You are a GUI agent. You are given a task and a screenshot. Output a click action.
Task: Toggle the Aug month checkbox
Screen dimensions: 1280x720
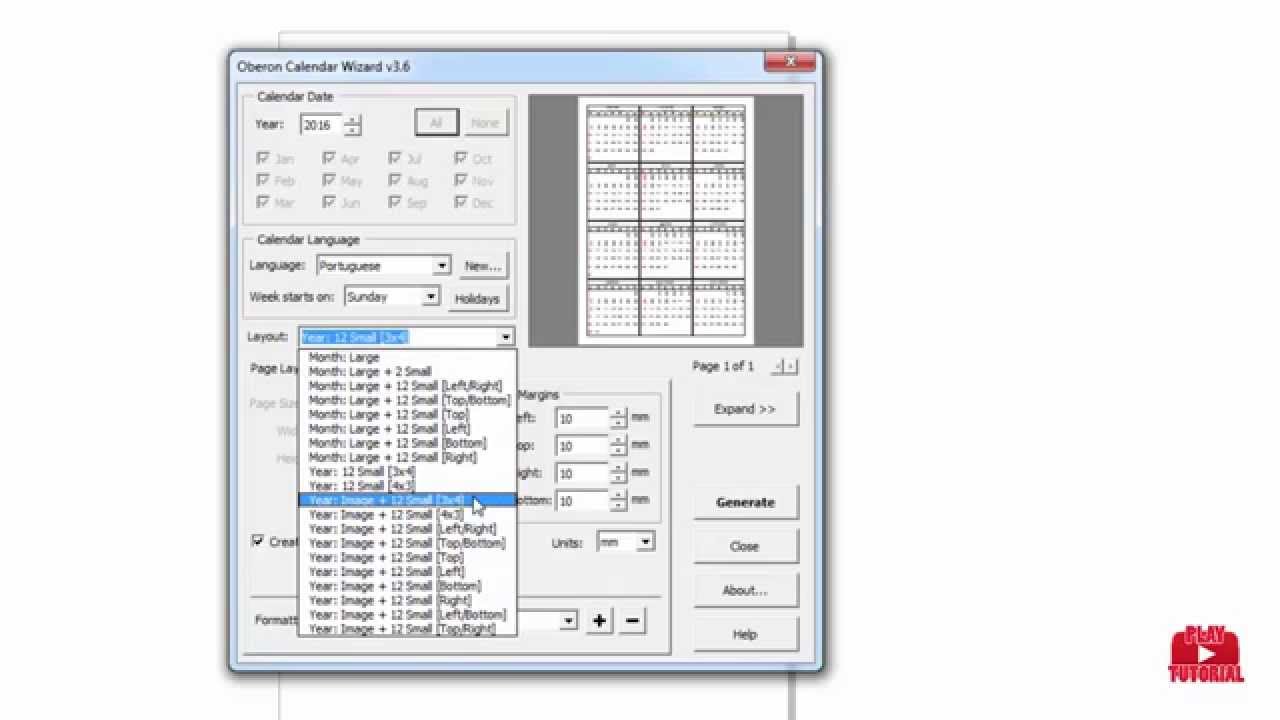coord(395,180)
